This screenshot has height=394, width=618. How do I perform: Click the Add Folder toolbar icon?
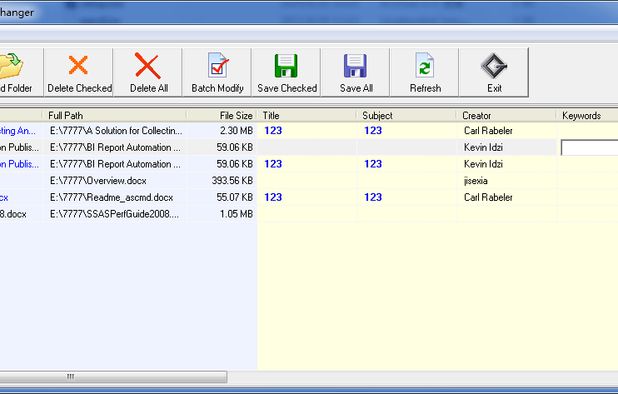(10, 65)
